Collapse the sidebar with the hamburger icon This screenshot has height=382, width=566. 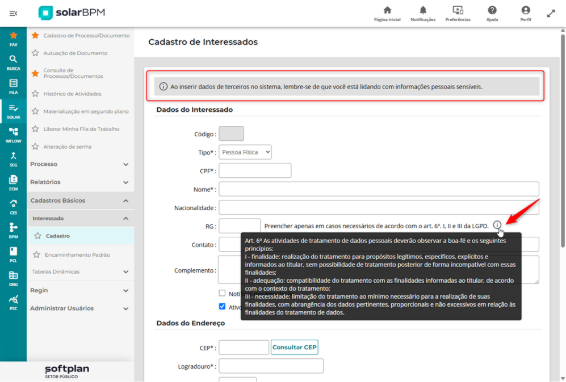click(13, 13)
